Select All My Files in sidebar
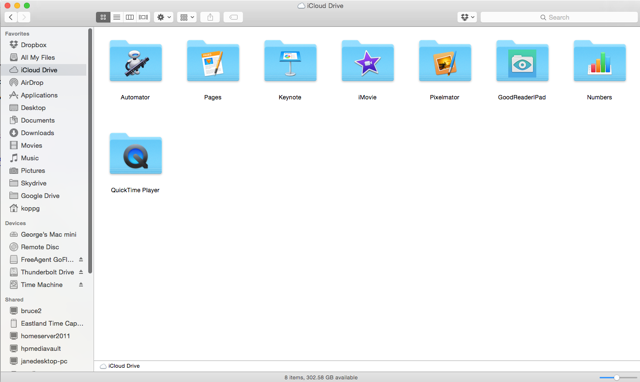Screen dimensions: 640x382 pyautogui.click(x=44, y=58)
